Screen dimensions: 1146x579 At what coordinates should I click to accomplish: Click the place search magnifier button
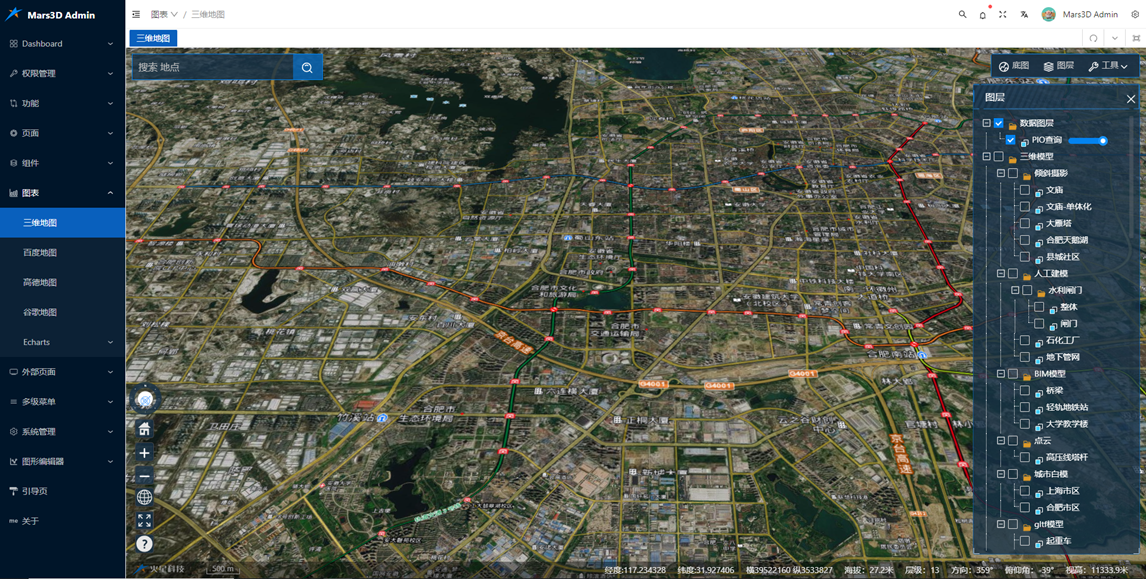(x=307, y=67)
